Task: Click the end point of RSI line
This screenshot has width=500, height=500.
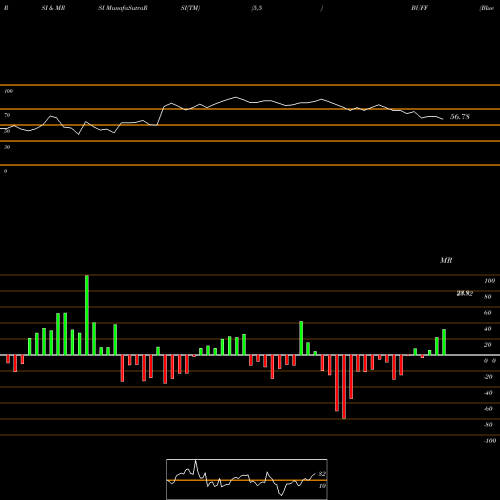Action: click(443, 119)
